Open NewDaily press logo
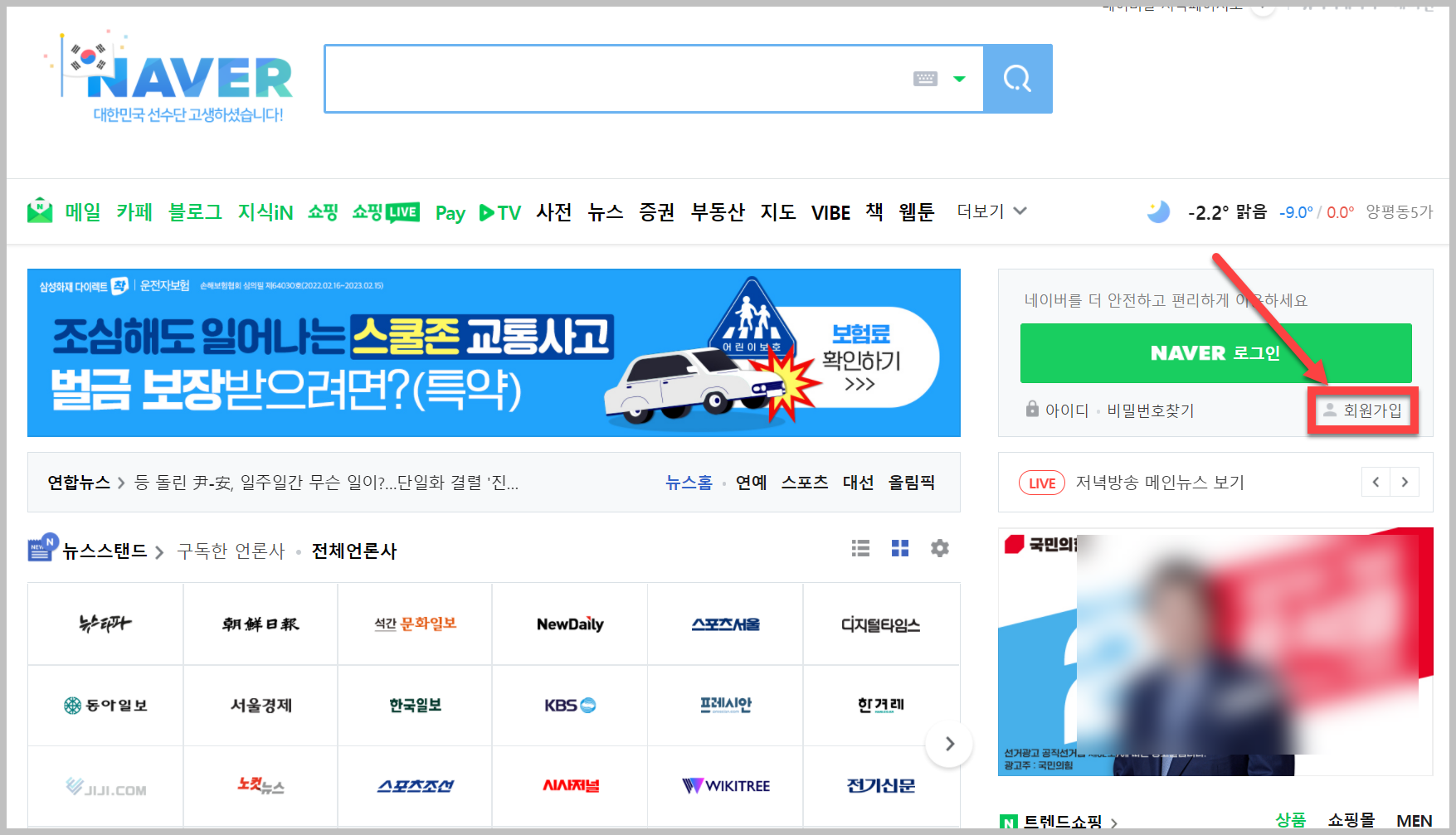The width and height of the screenshot is (1456, 835). point(570,624)
